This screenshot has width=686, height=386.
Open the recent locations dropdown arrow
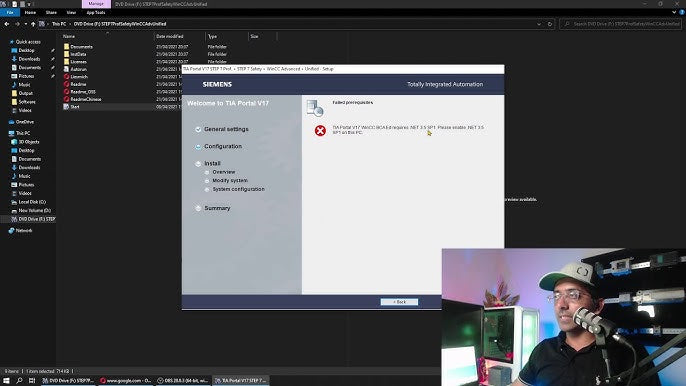26,24
